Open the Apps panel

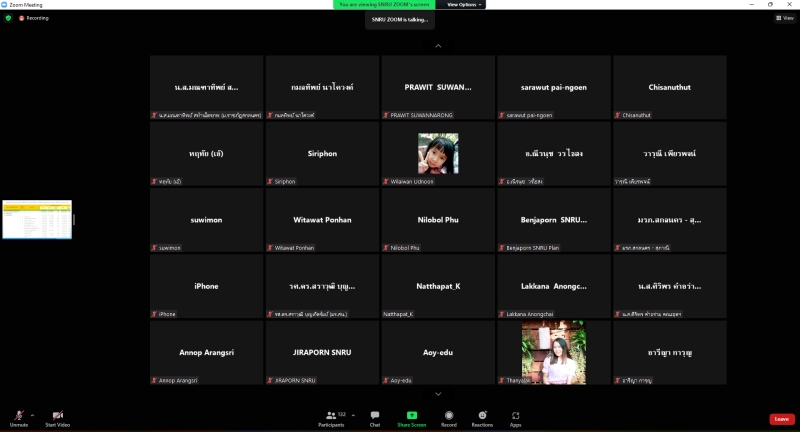pos(515,417)
